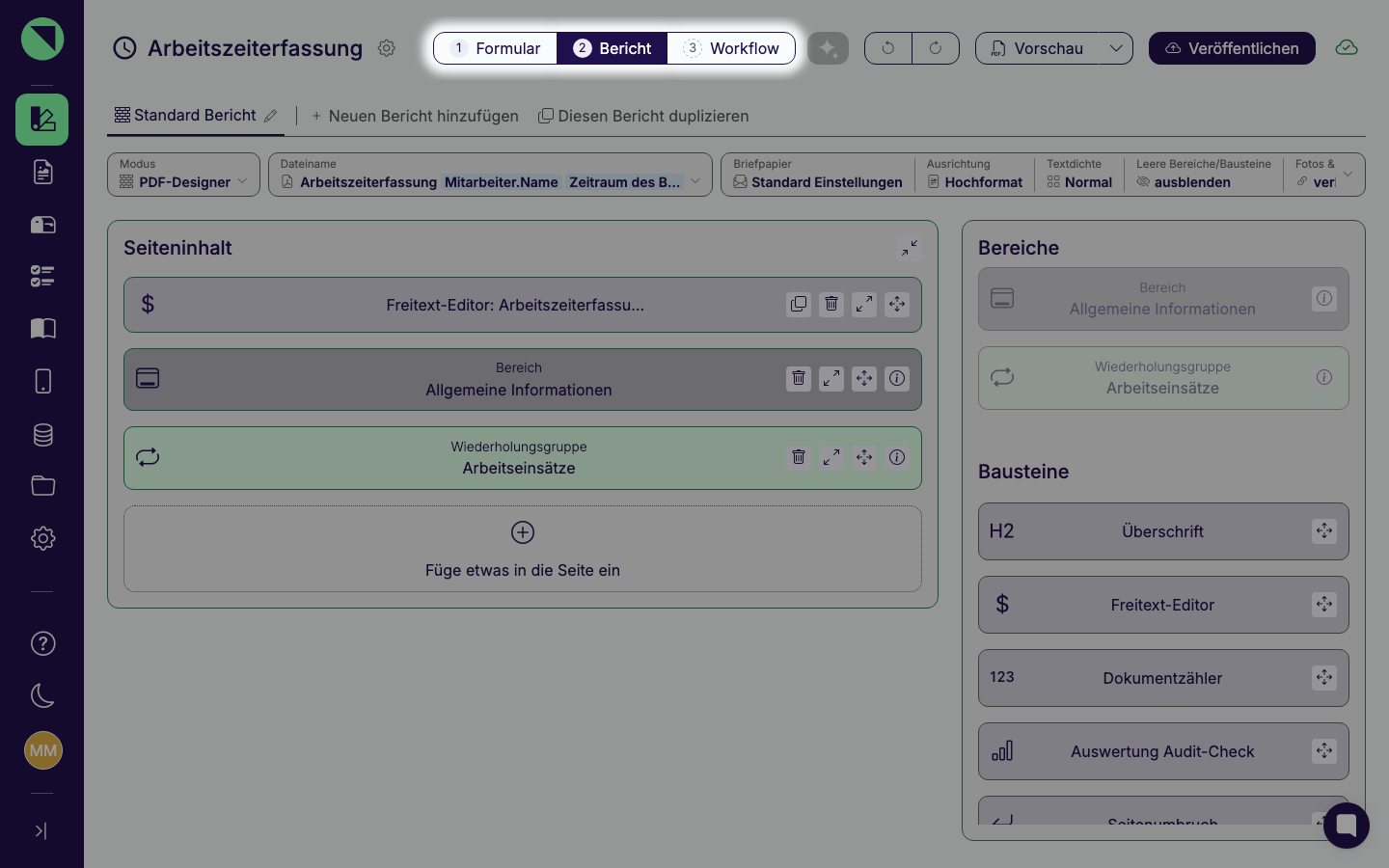Expand the report settings bar chevron

1348,175
